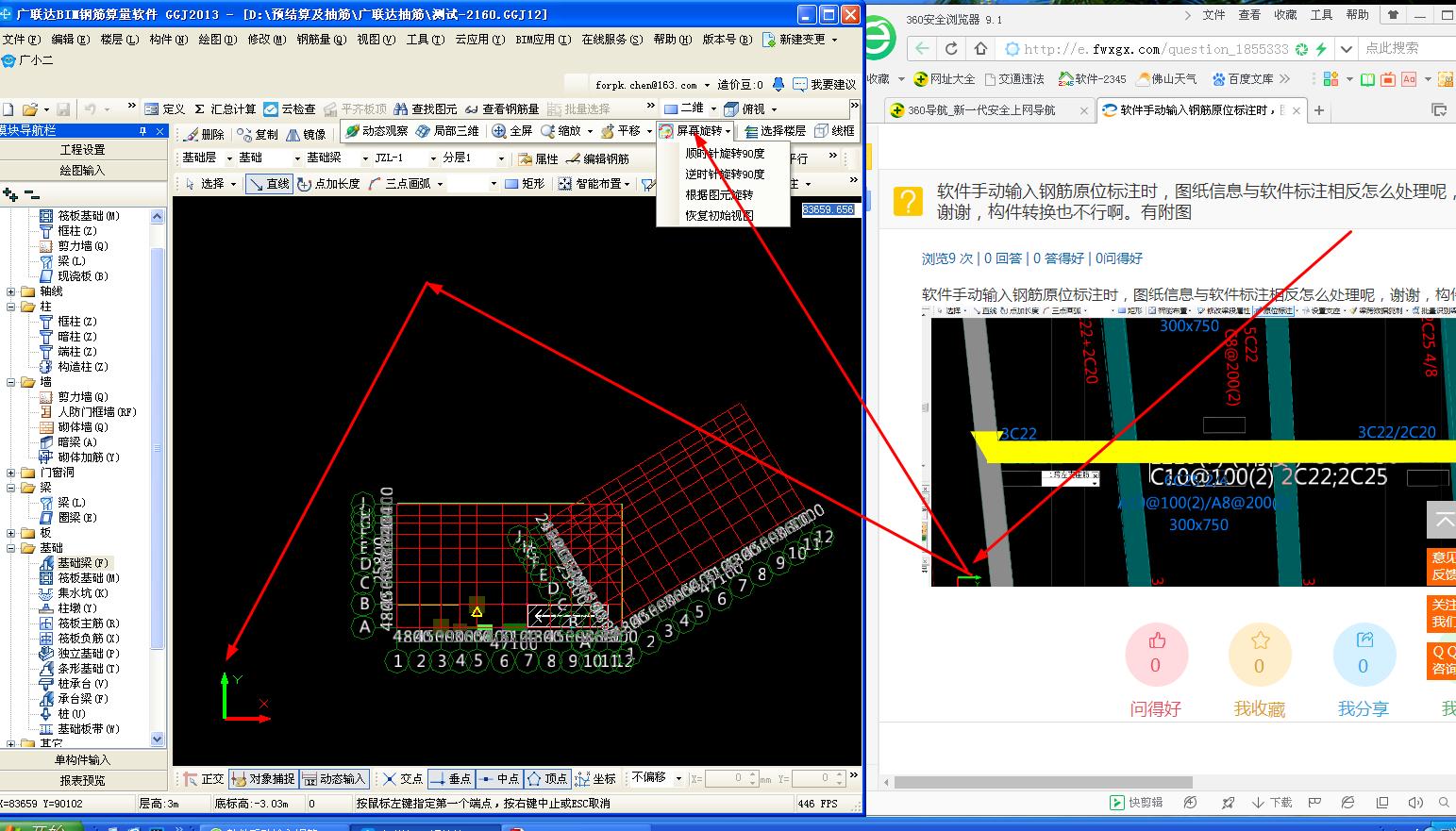Click 我要建议 suggestion button

pyautogui.click(x=825, y=85)
